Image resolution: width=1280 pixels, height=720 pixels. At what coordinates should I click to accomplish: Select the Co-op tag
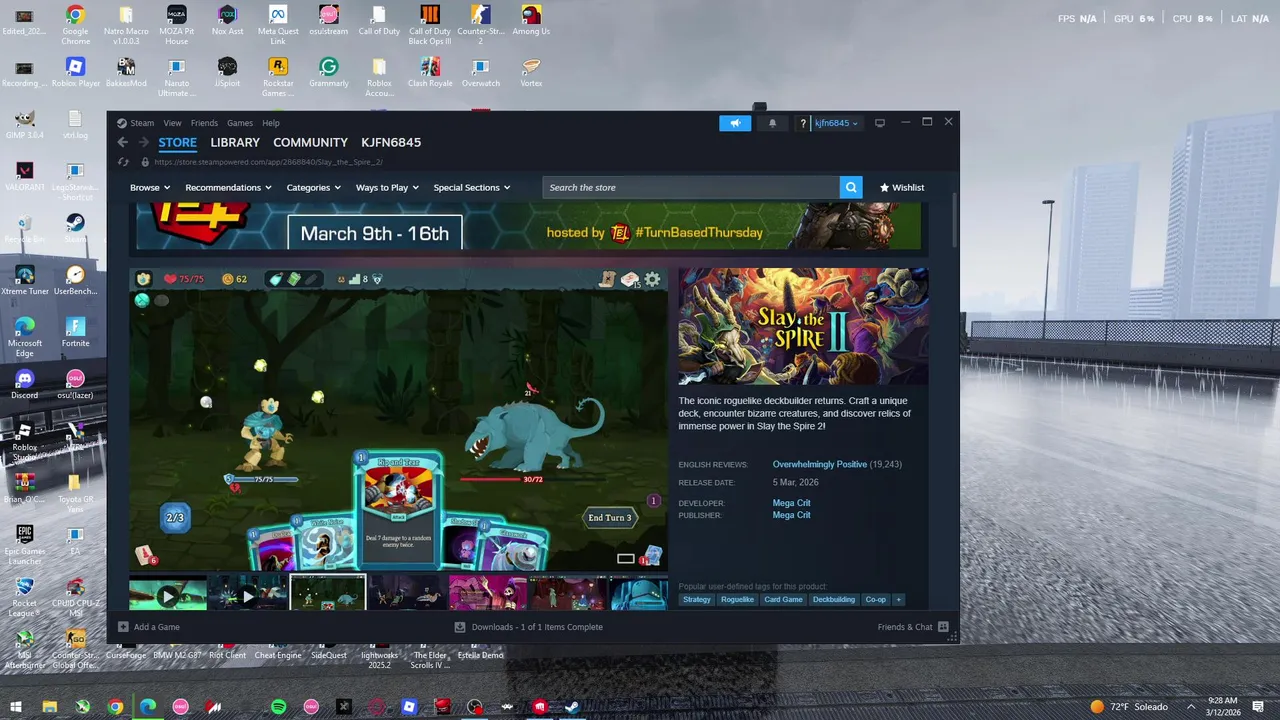coord(876,599)
